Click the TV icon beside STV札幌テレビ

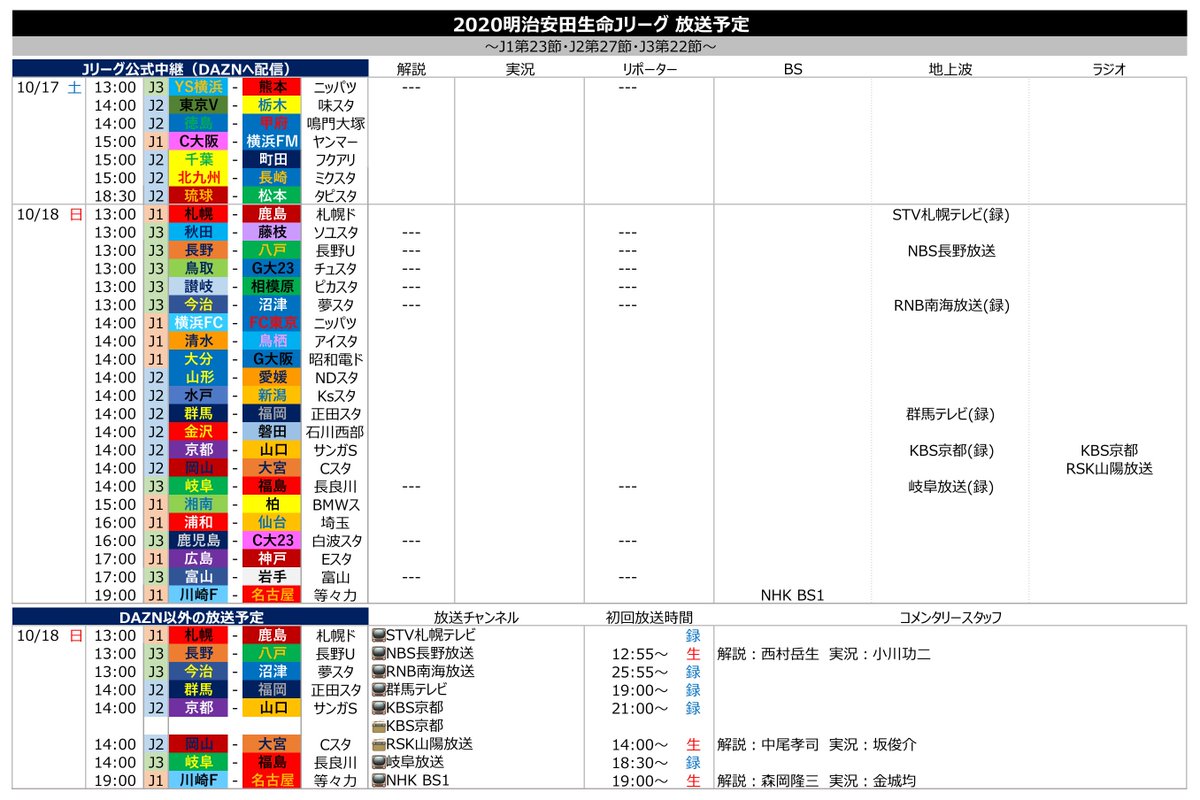click(x=378, y=635)
